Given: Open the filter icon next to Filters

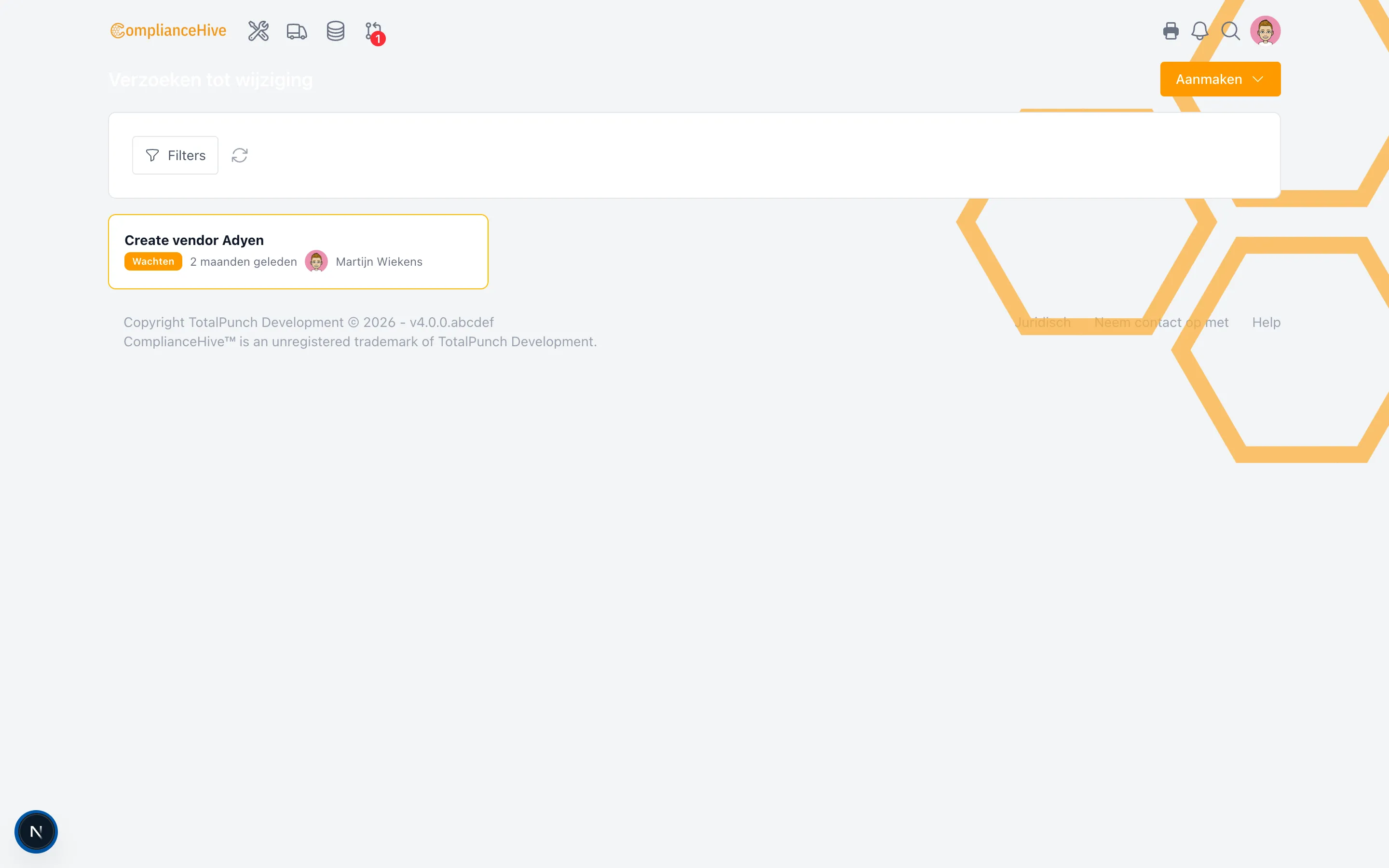Looking at the screenshot, I should (x=151, y=155).
